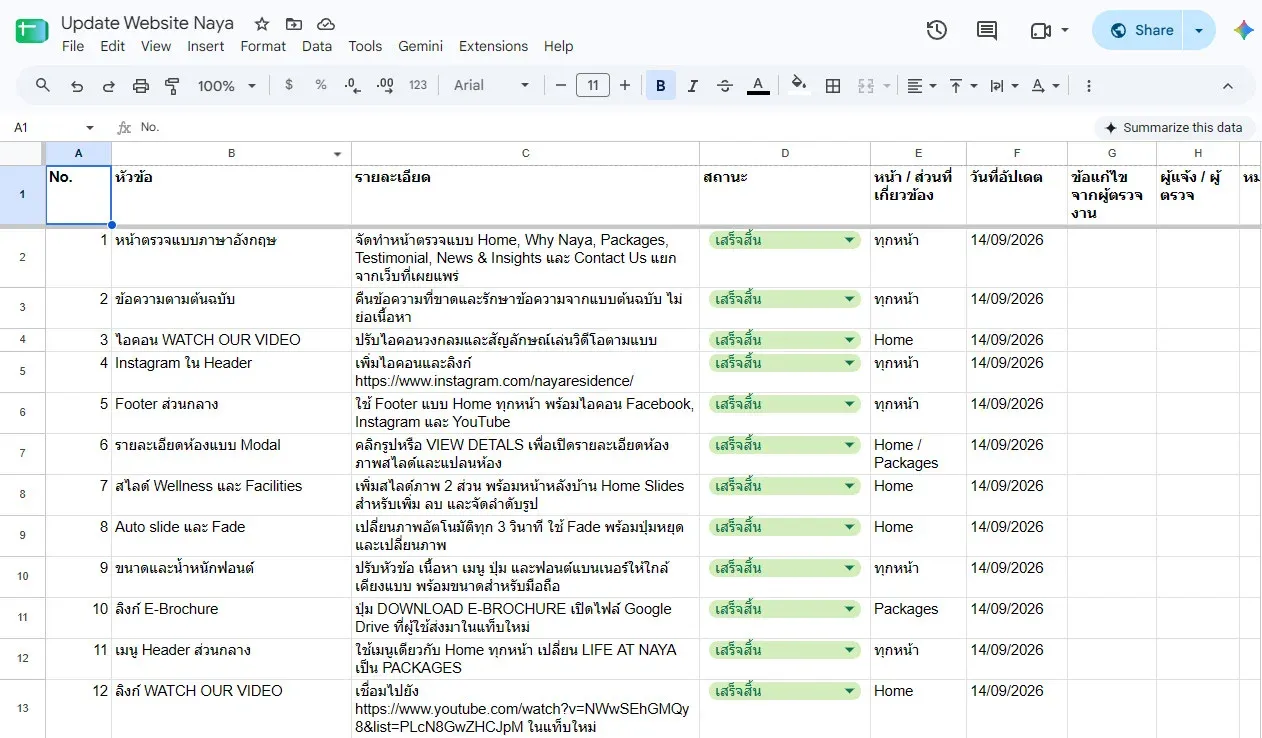This screenshot has width=1262, height=738.
Task: Open text wrapping dropdown
Action: tap(1003, 86)
